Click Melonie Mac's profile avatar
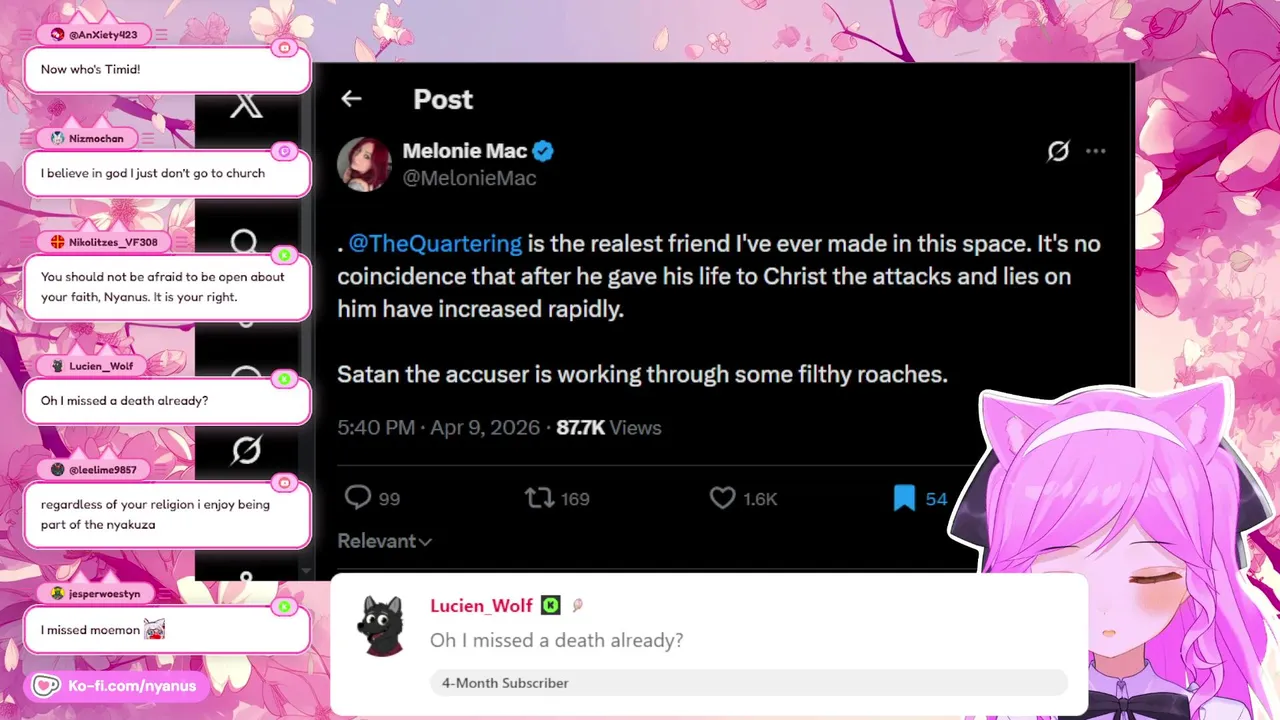The height and width of the screenshot is (720, 1280). (x=364, y=164)
